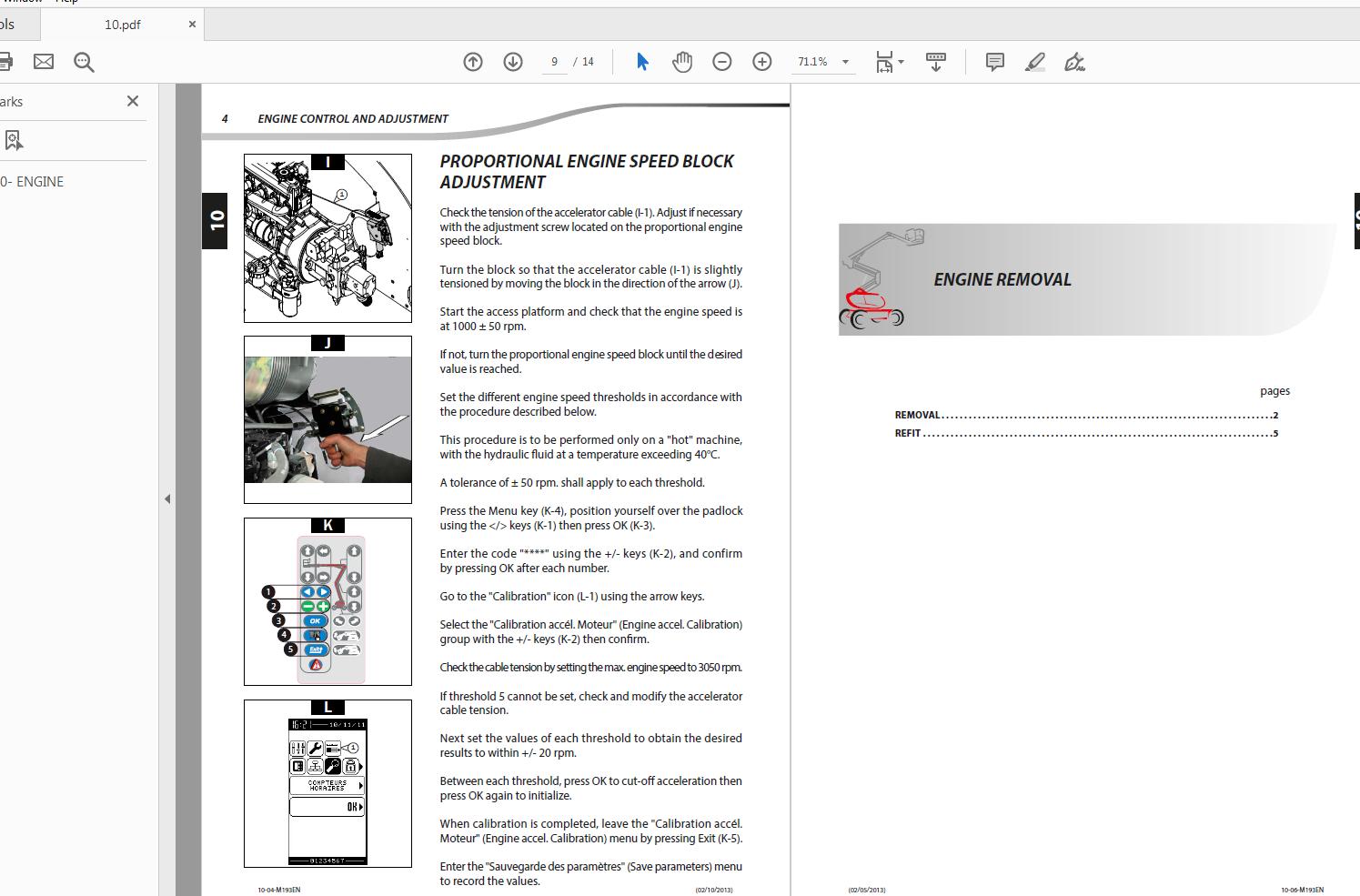This screenshot has width=1360, height=896.
Task: Choose the Selection arrow tool
Action: (x=642, y=62)
